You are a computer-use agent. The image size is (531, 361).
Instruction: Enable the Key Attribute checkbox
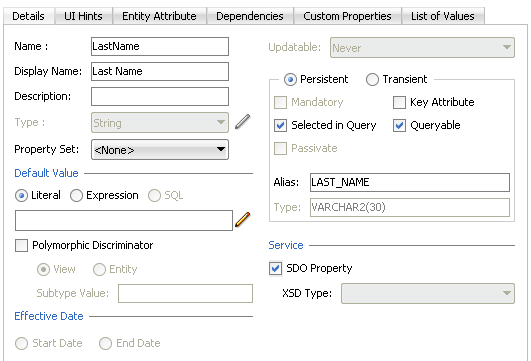(399, 102)
